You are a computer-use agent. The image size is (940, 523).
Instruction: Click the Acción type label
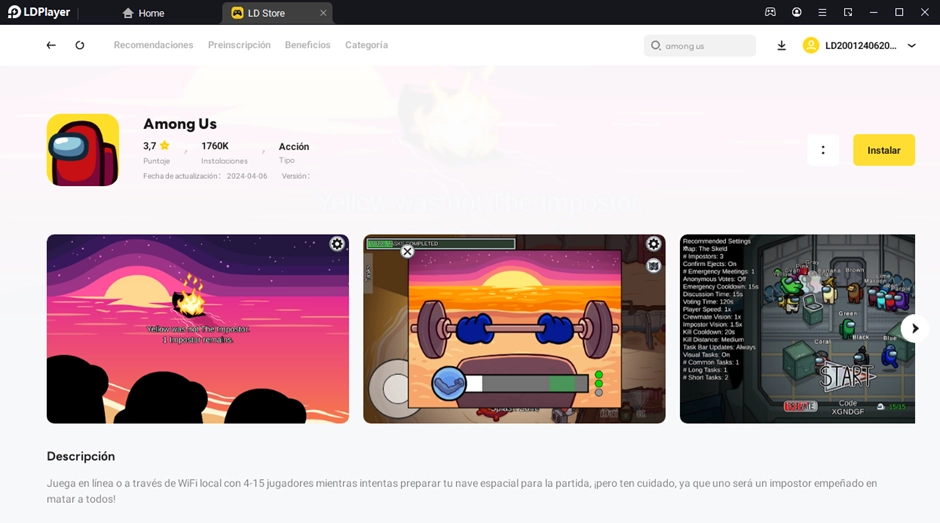pos(294,146)
